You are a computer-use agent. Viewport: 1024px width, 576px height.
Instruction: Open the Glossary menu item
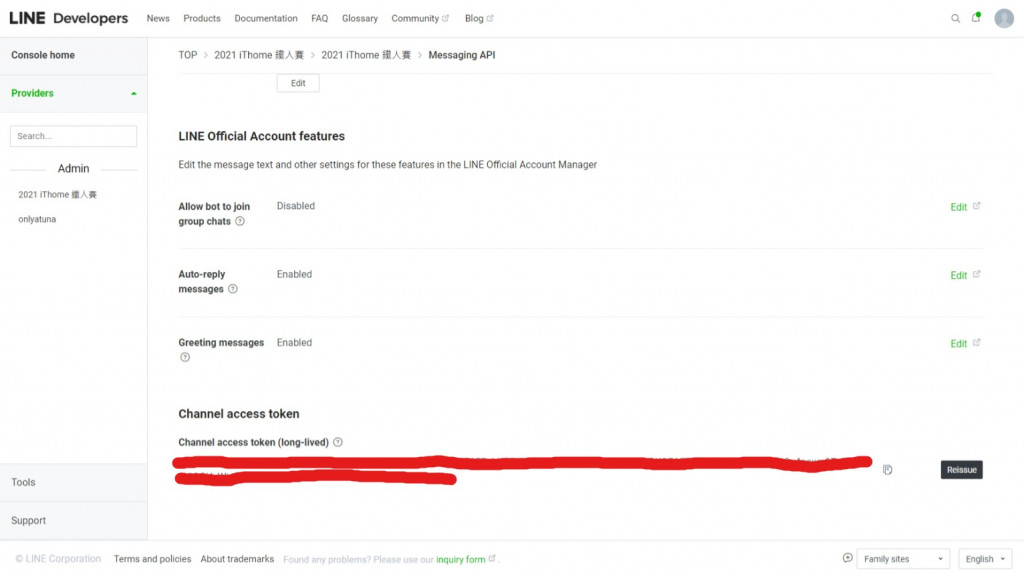coord(360,18)
